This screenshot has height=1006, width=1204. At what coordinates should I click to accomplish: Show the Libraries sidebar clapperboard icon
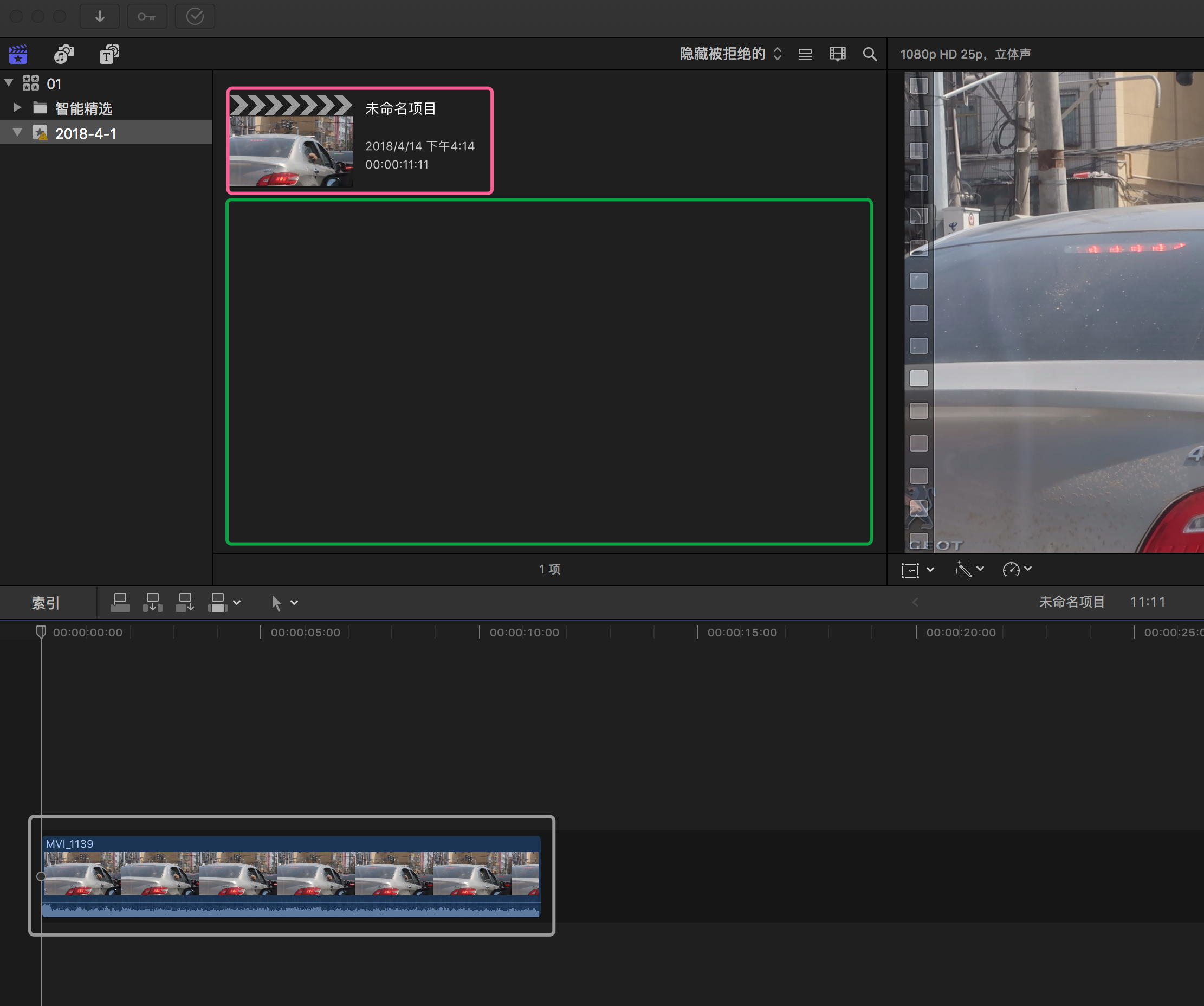18,55
